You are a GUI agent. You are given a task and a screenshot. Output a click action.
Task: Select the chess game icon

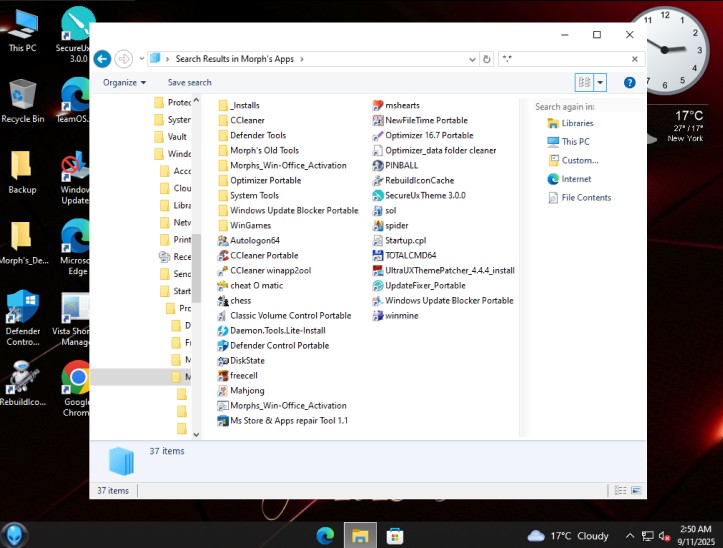[x=223, y=301]
